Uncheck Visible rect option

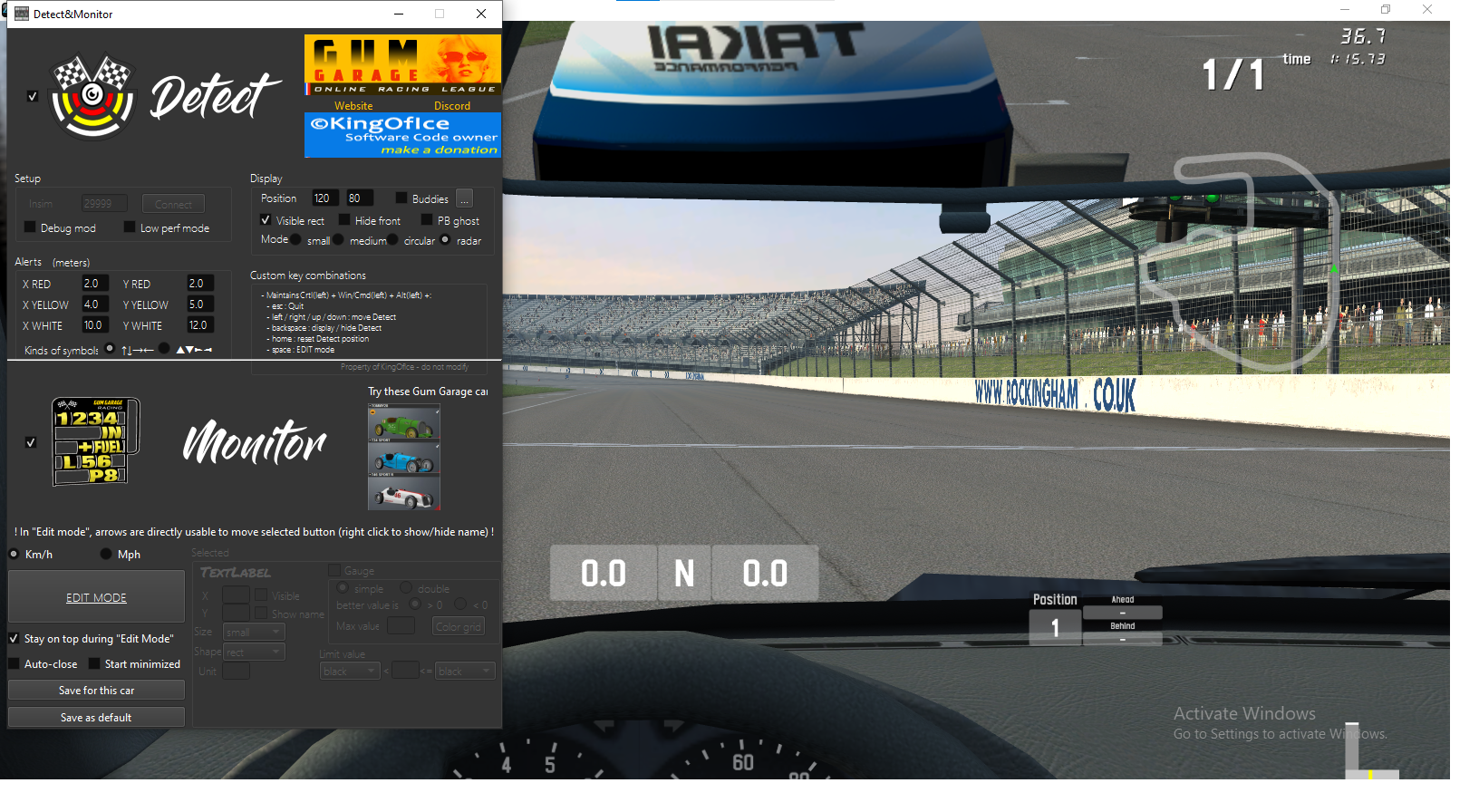(x=266, y=220)
